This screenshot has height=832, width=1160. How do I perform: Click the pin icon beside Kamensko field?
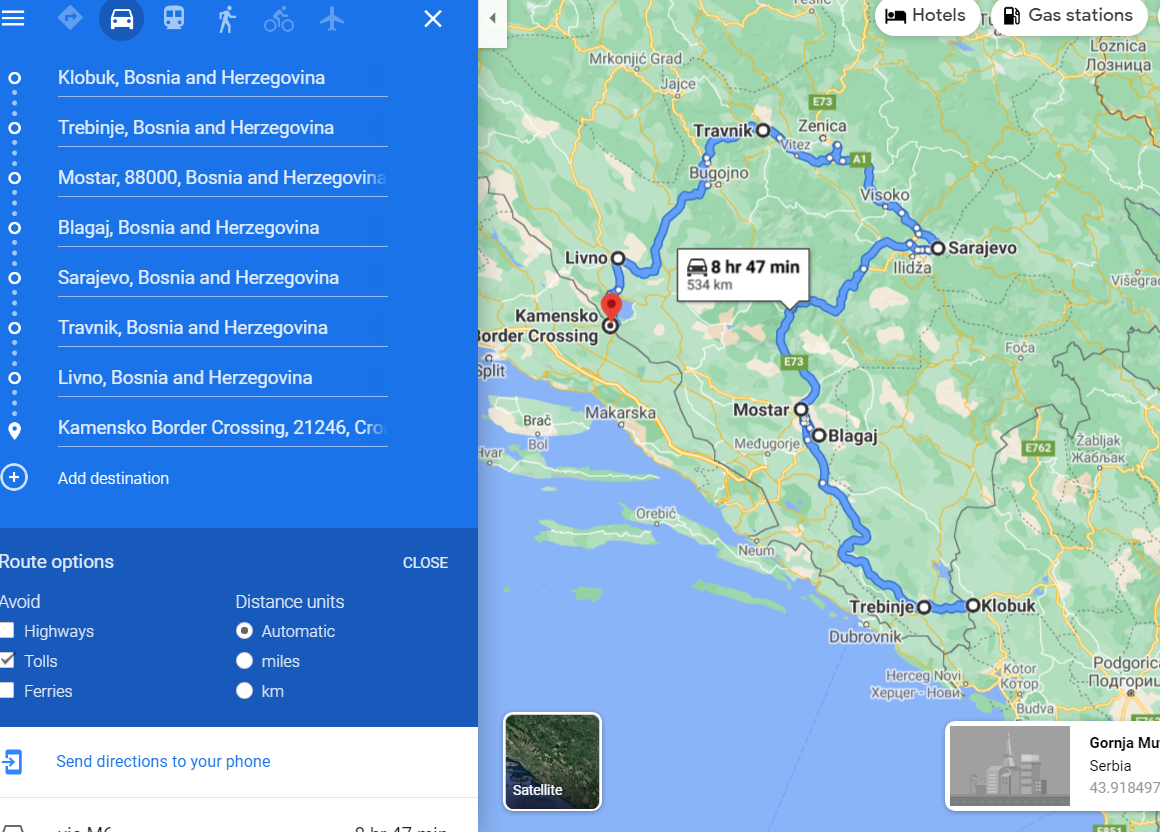(14, 431)
